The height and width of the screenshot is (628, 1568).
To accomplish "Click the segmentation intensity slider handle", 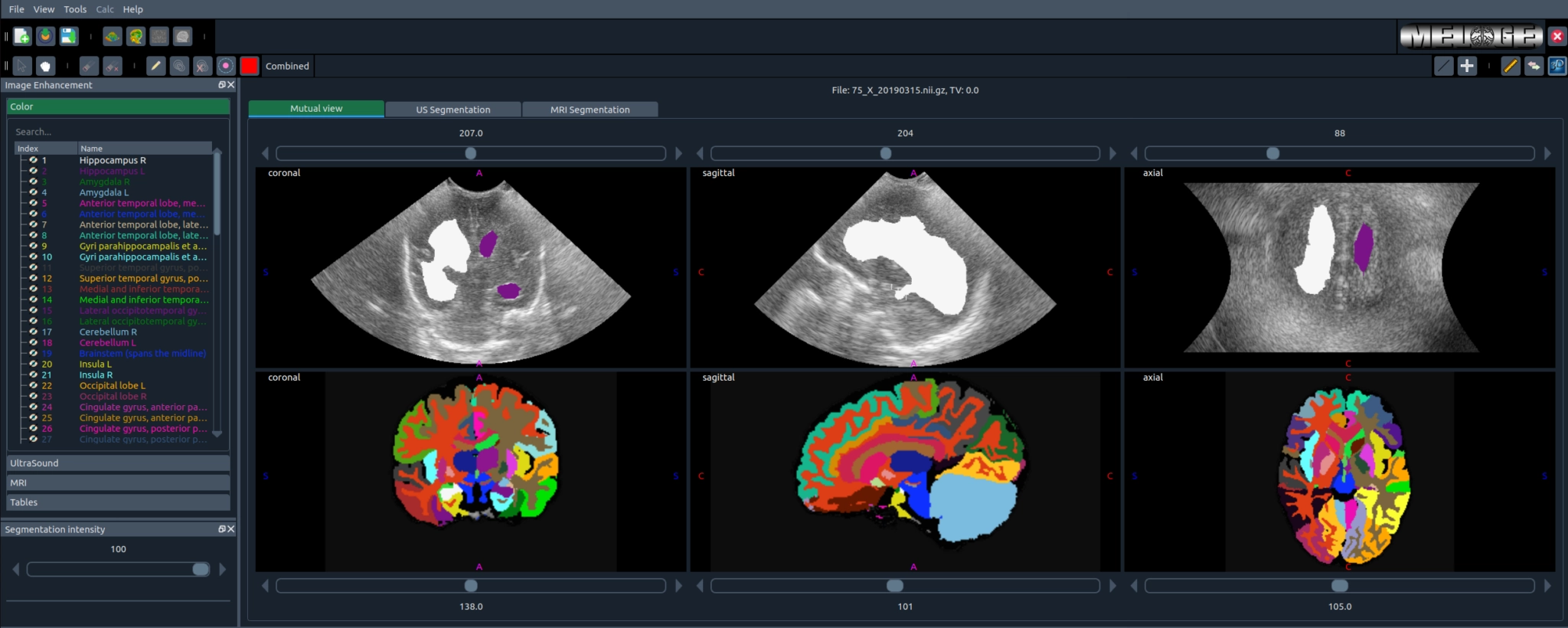I will click(201, 569).
